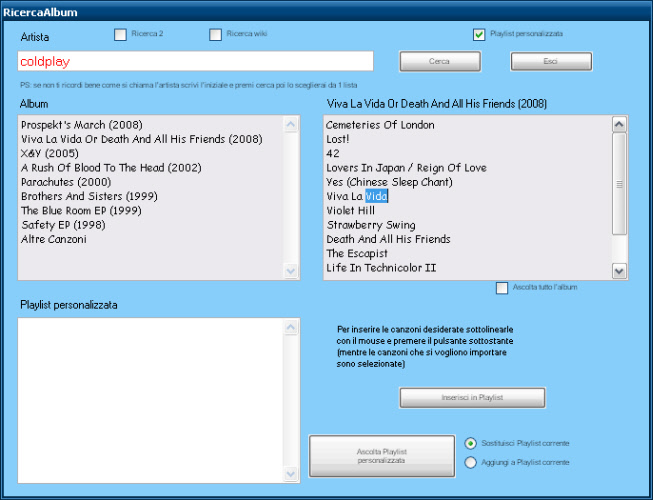Select album Parachutes (2000)
Screen dimensions: 653x500
(x=66, y=182)
